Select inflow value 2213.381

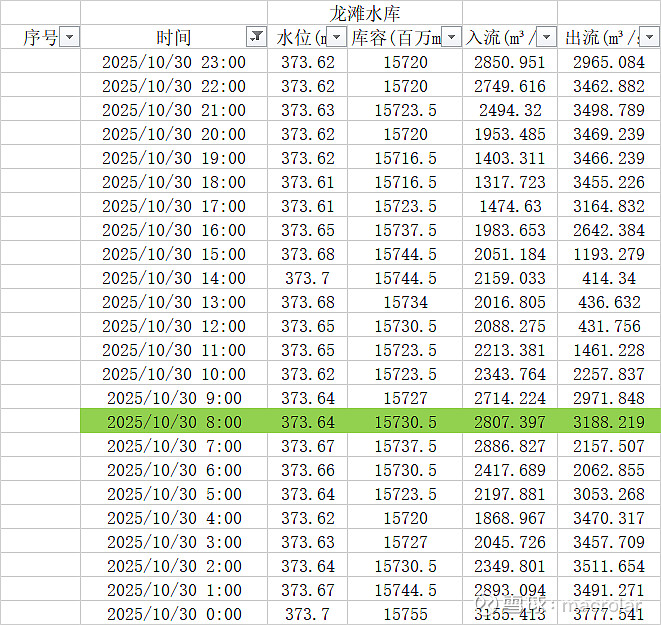510,350
